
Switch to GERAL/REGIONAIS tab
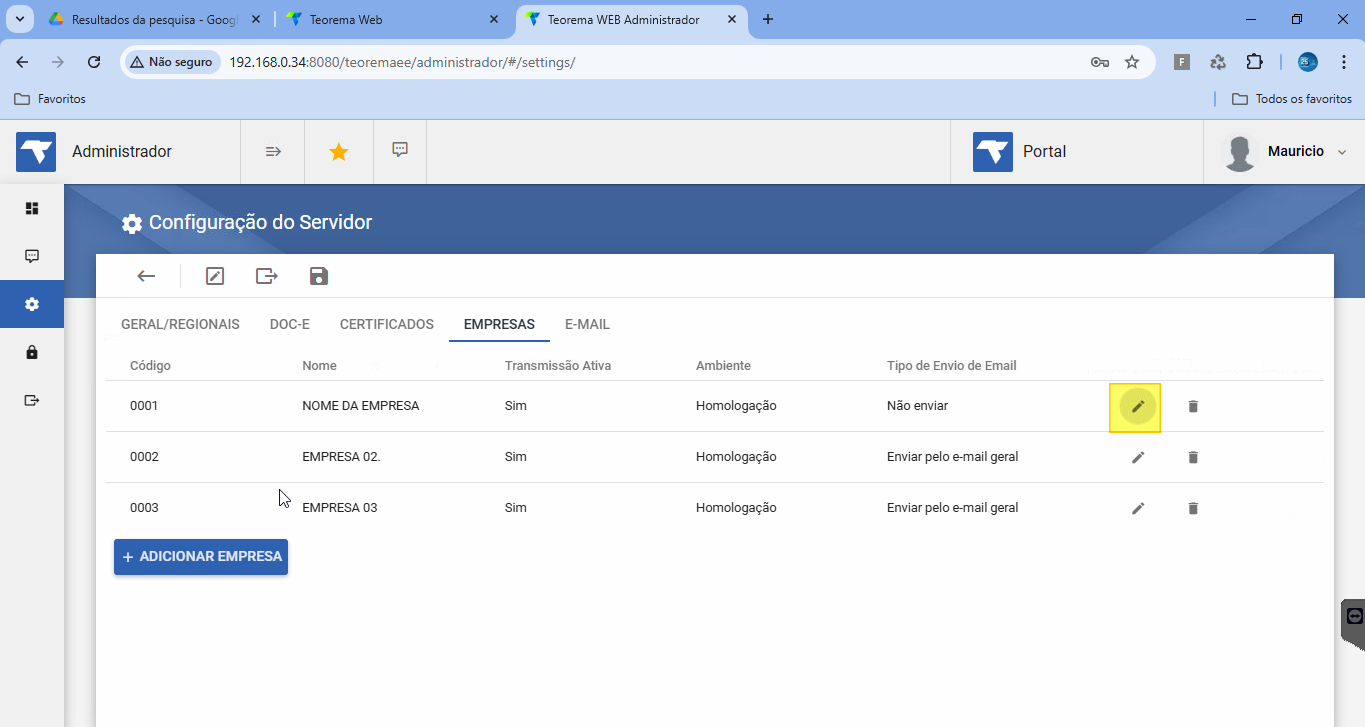point(180,324)
